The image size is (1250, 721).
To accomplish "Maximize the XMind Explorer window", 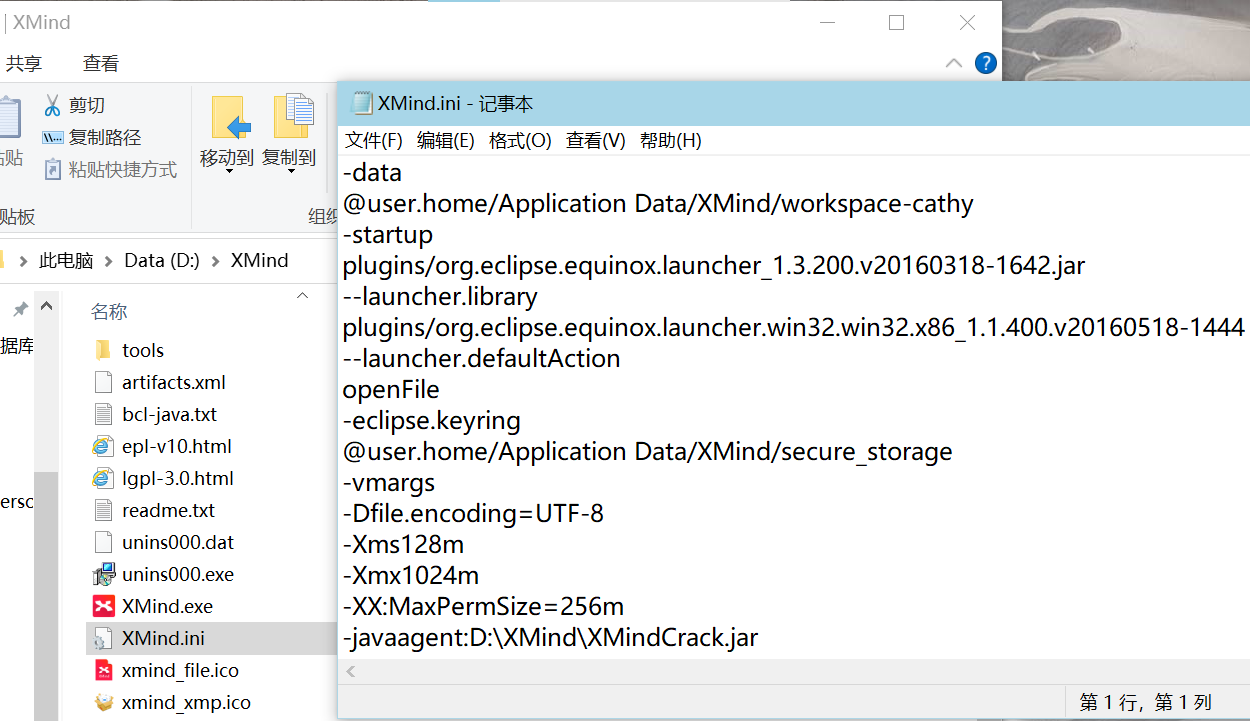I will coord(896,22).
